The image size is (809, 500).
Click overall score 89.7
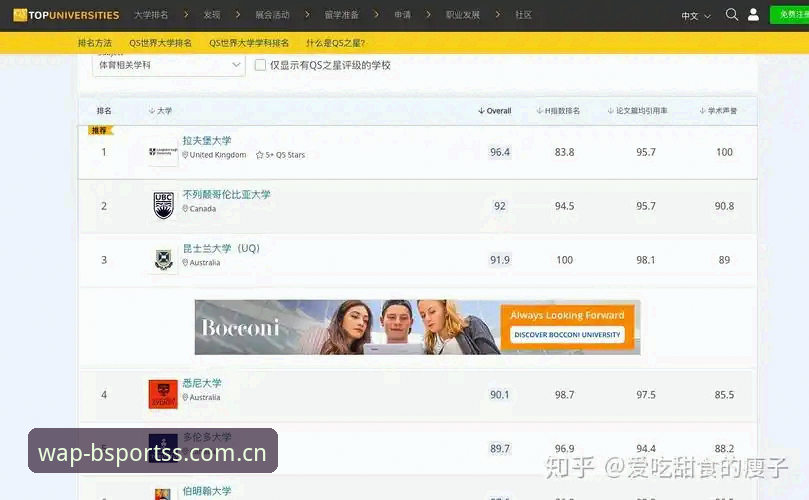coord(500,448)
